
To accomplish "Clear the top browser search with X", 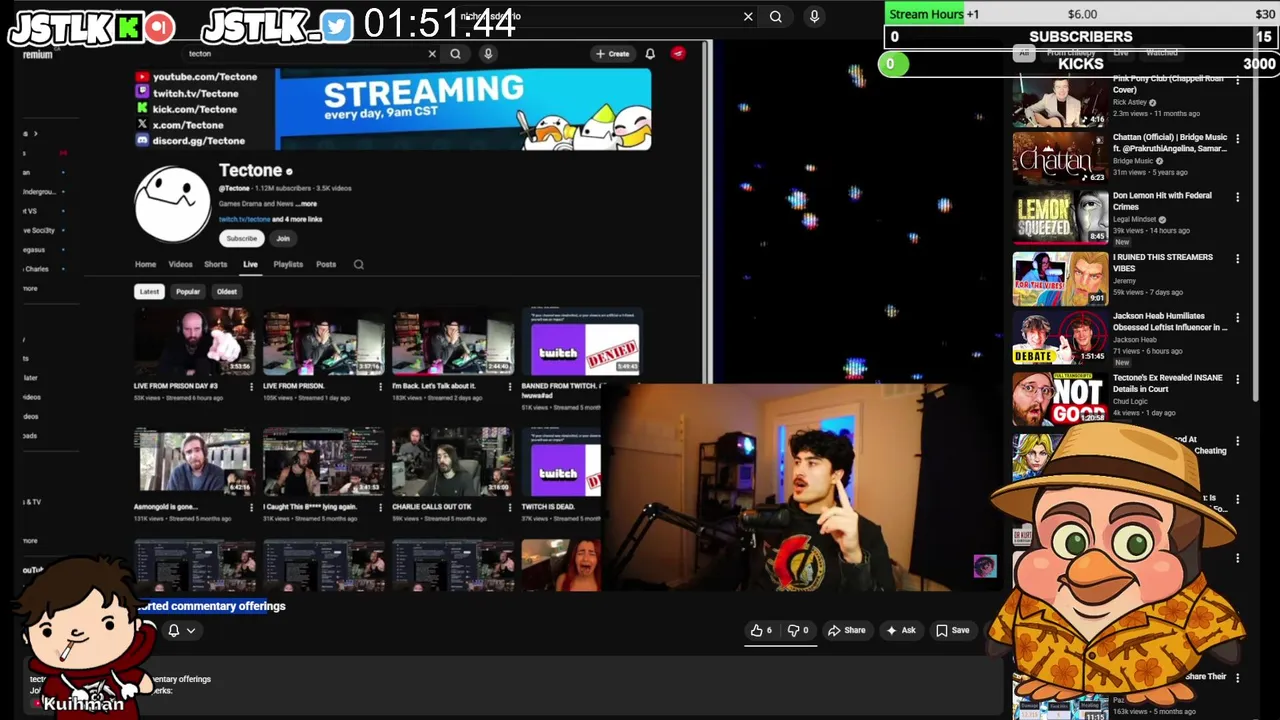I will pyautogui.click(x=748, y=16).
